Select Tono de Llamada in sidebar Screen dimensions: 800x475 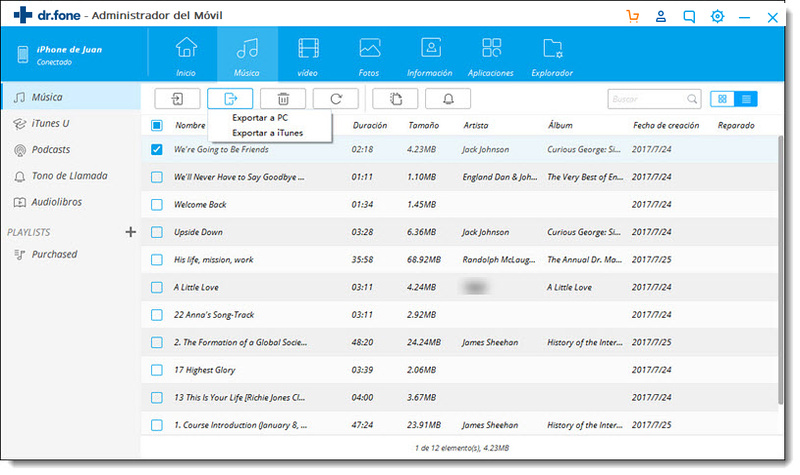(x=71, y=176)
